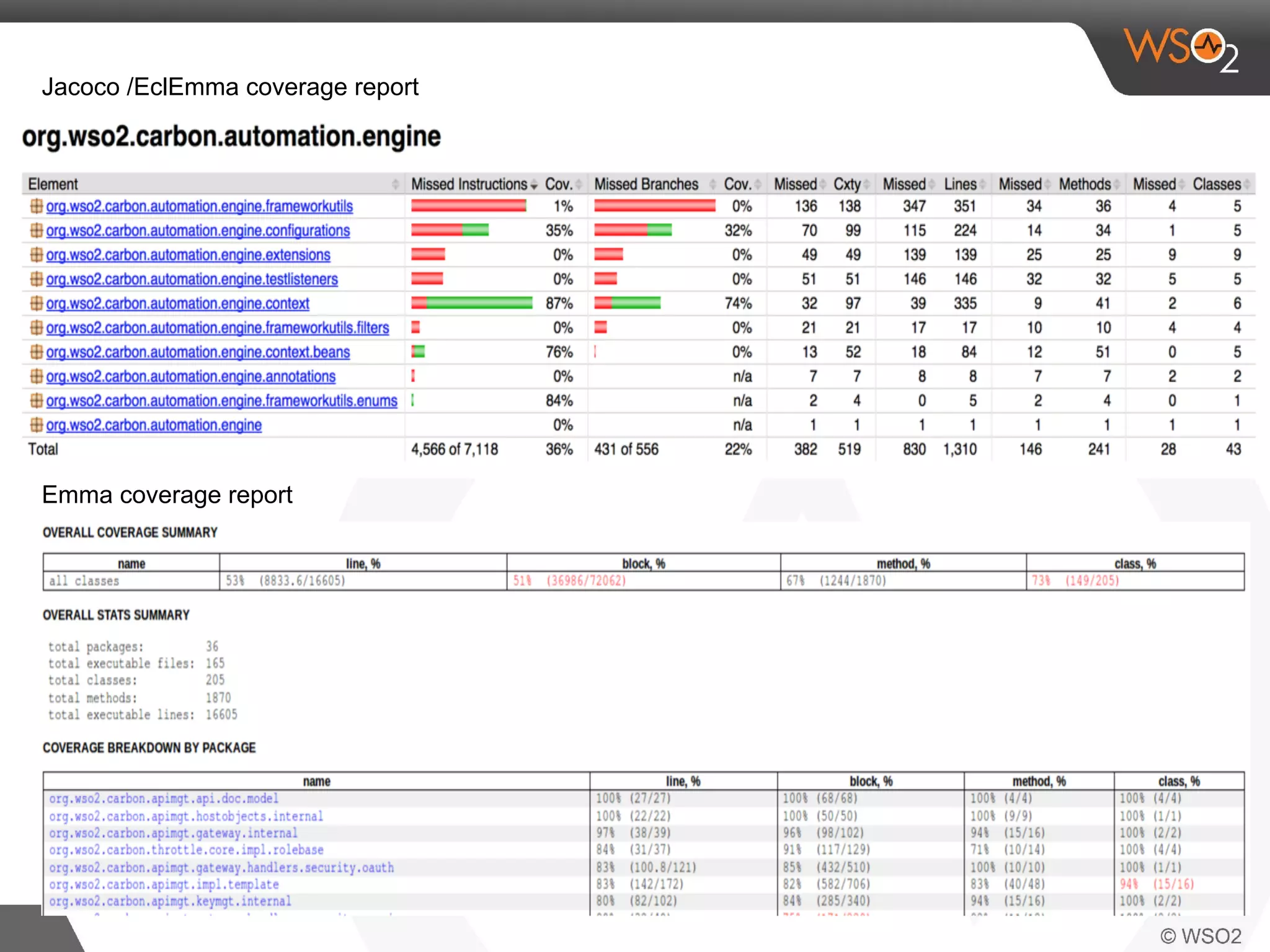Viewport: 1270px width, 952px height.
Task: Open org.wso2.carbon.throttle.core.impl.rolebase Emma package
Action: tap(186, 850)
